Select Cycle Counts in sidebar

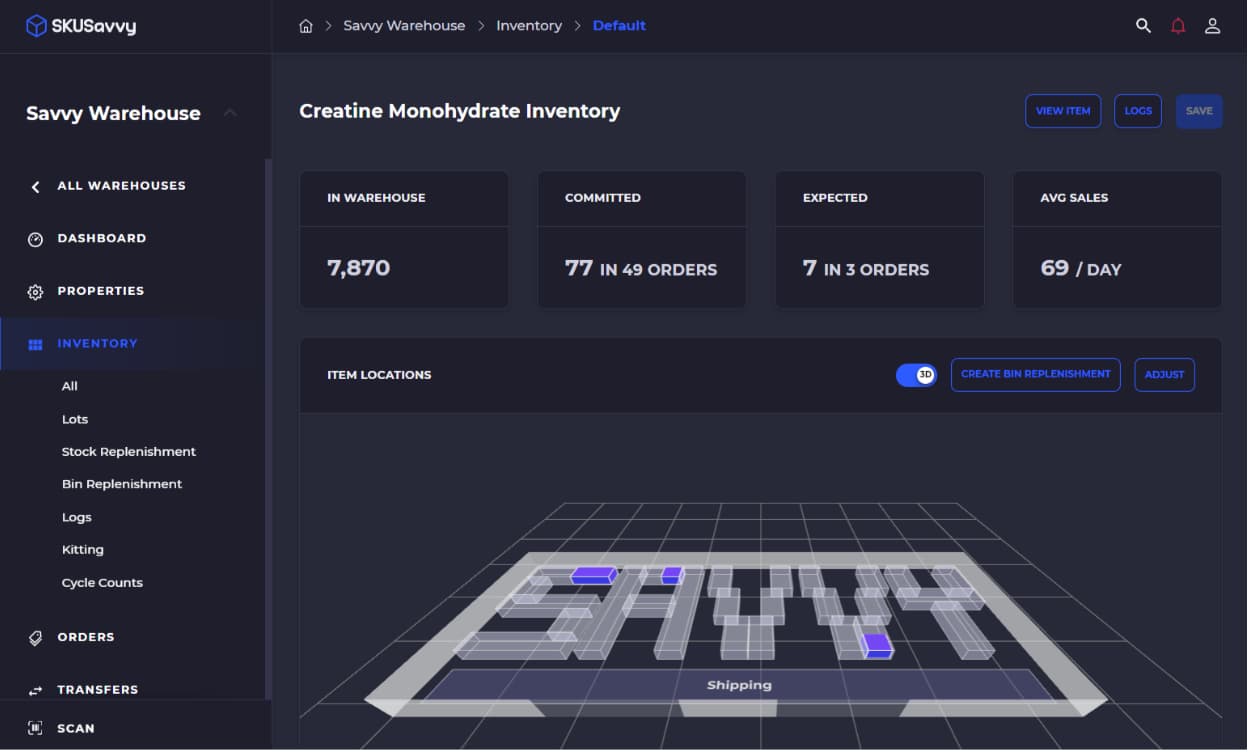[102, 583]
